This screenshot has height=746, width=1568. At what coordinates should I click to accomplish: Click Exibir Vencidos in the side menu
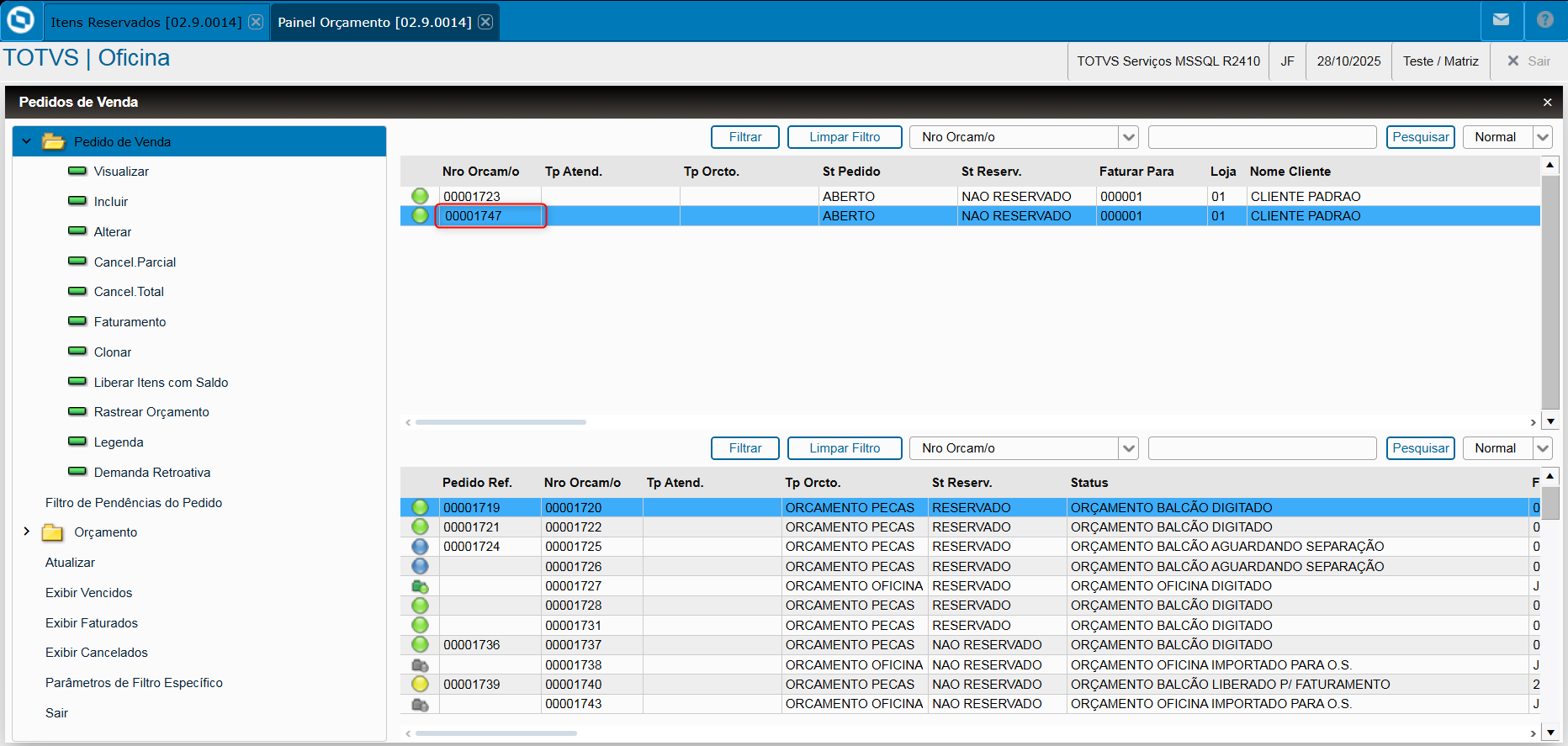(x=88, y=593)
